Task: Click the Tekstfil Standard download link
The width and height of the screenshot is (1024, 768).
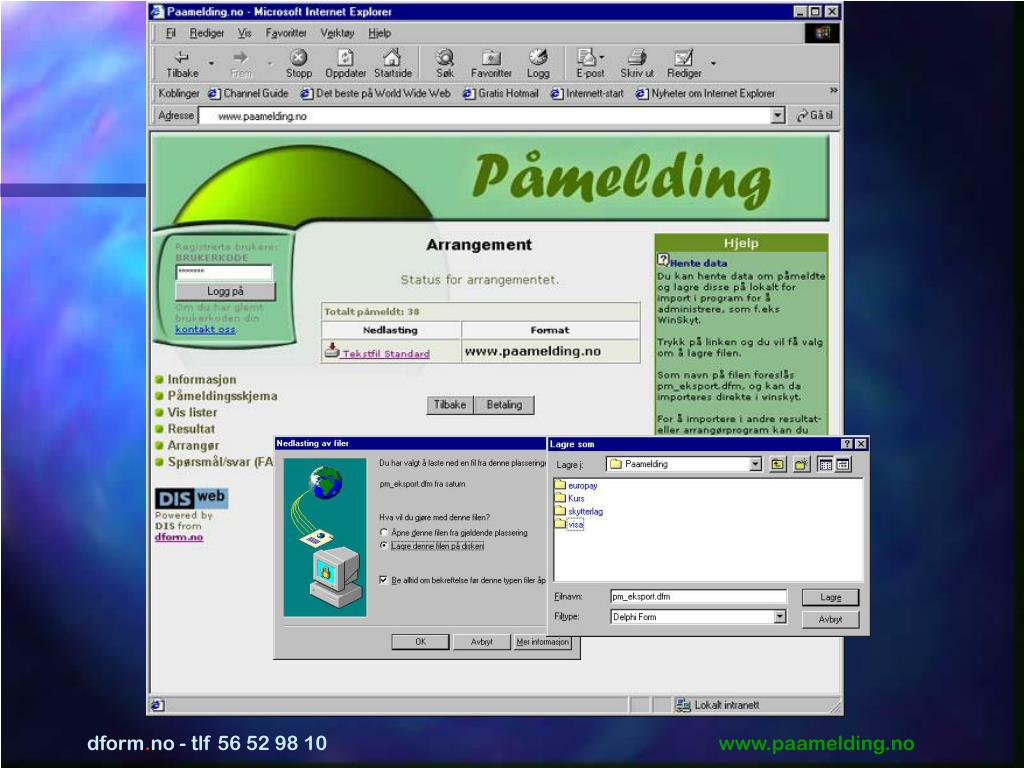Action: pyautogui.click(x=386, y=353)
